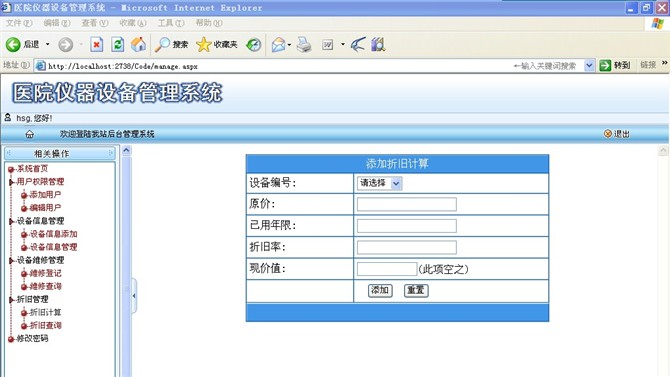The image size is (670, 377).
Task: Click the red Stop loading icon
Action: point(97,44)
